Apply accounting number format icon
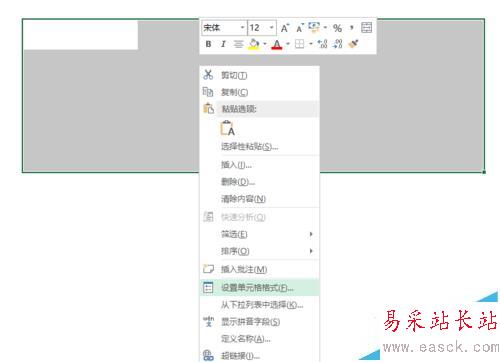Image resolution: width=500 pixels, height=362 pixels. (x=314, y=27)
